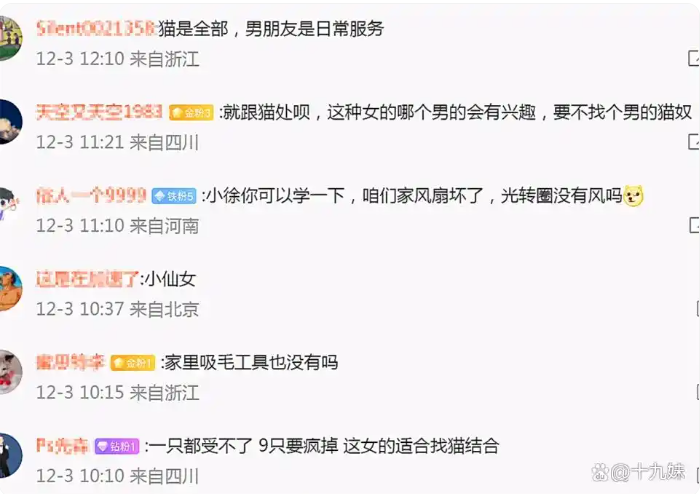This screenshot has height=494, width=700.
Task: Click avatar next to 一只都受不了 comment
Action: click(10, 455)
